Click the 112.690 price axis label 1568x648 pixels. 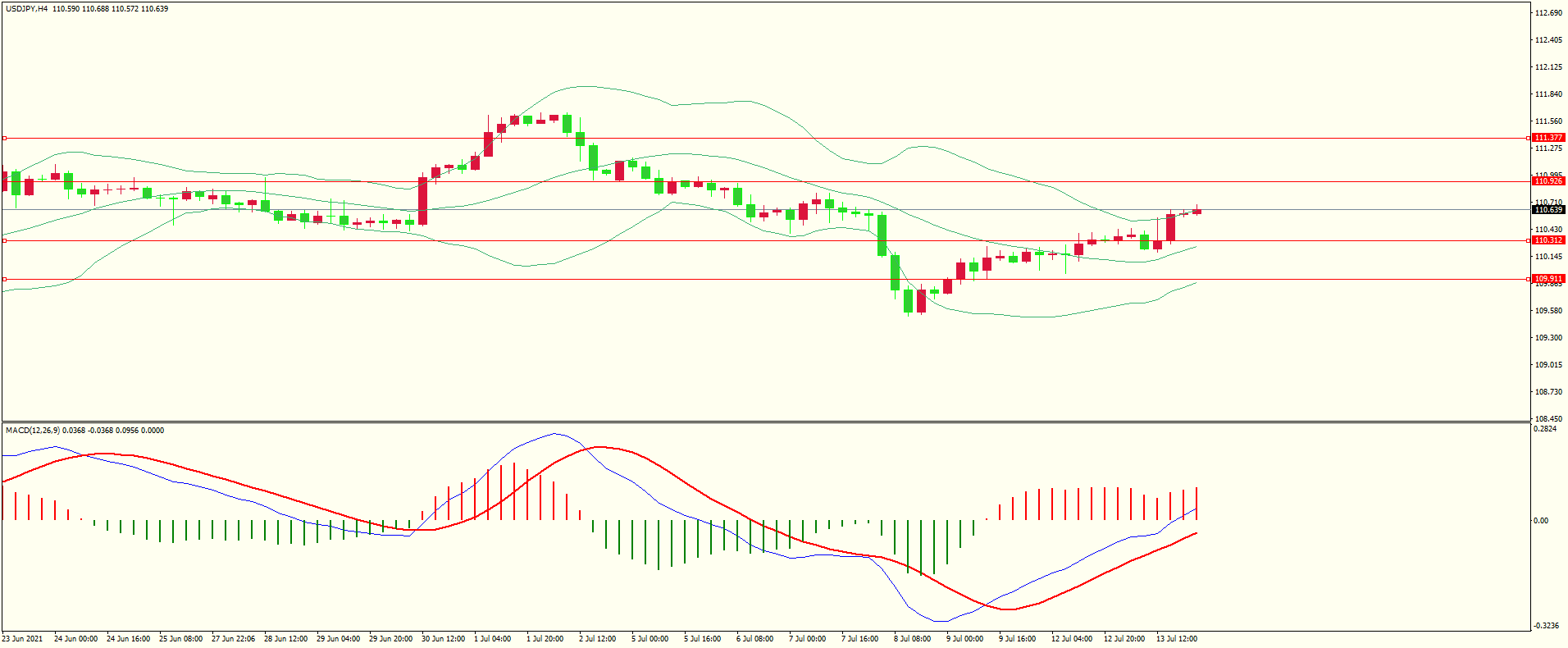coord(1548,13)
